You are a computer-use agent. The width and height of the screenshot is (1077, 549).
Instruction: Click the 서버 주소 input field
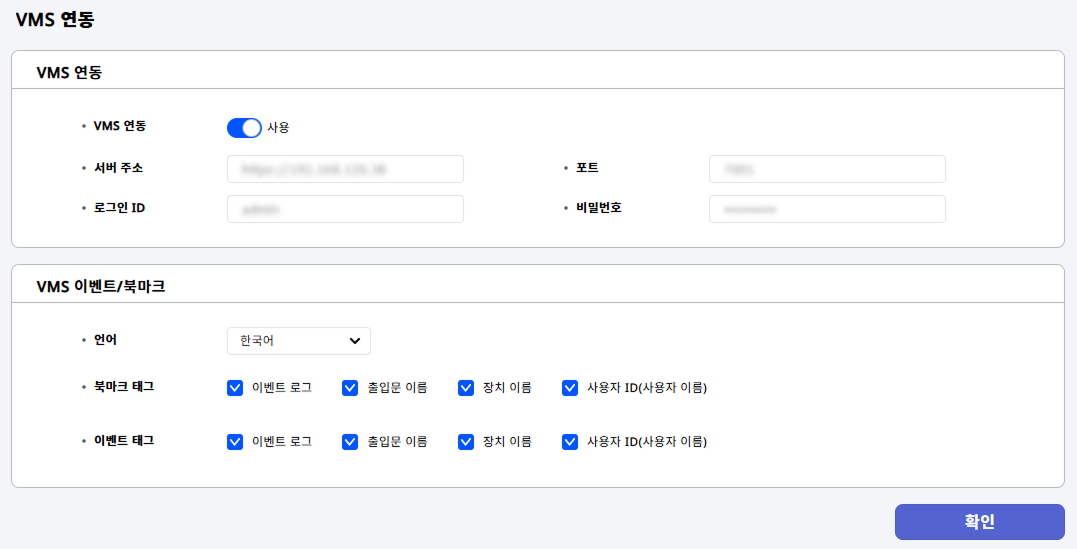click(345, 170)
